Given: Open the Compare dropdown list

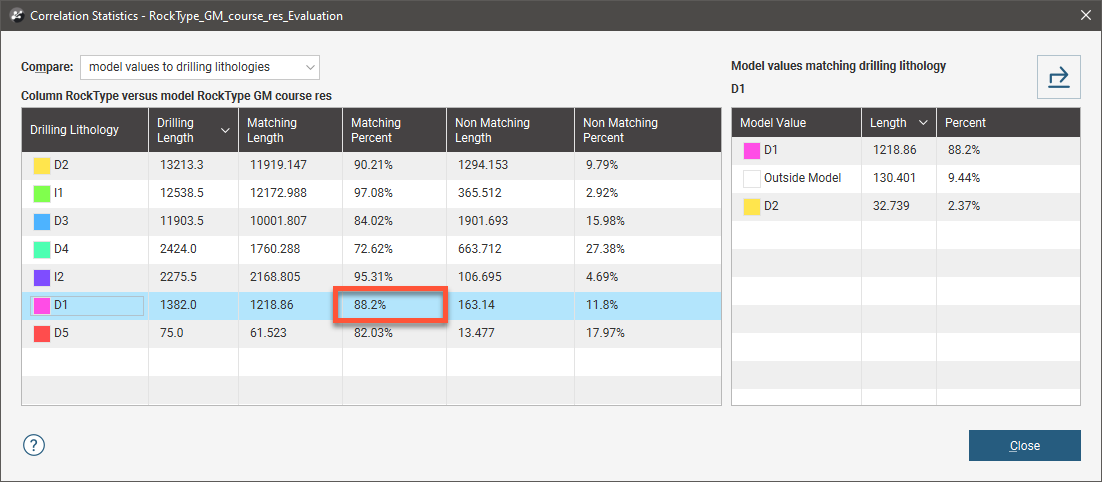Looking at the screenshot, I should click(200, 67).
